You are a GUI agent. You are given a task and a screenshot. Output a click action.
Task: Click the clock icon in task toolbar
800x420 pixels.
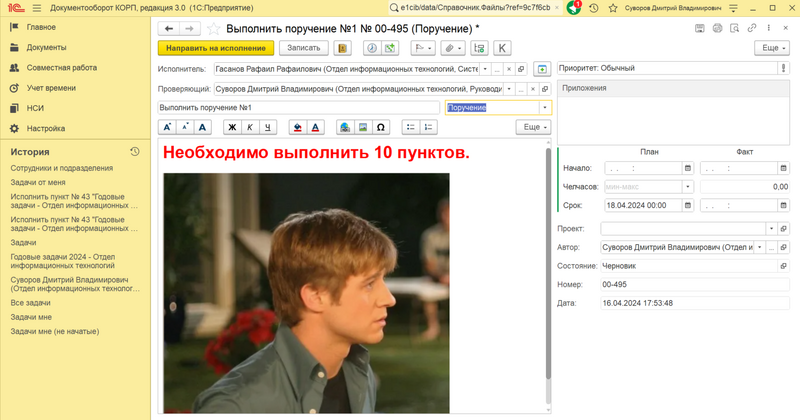pos(372,48)
